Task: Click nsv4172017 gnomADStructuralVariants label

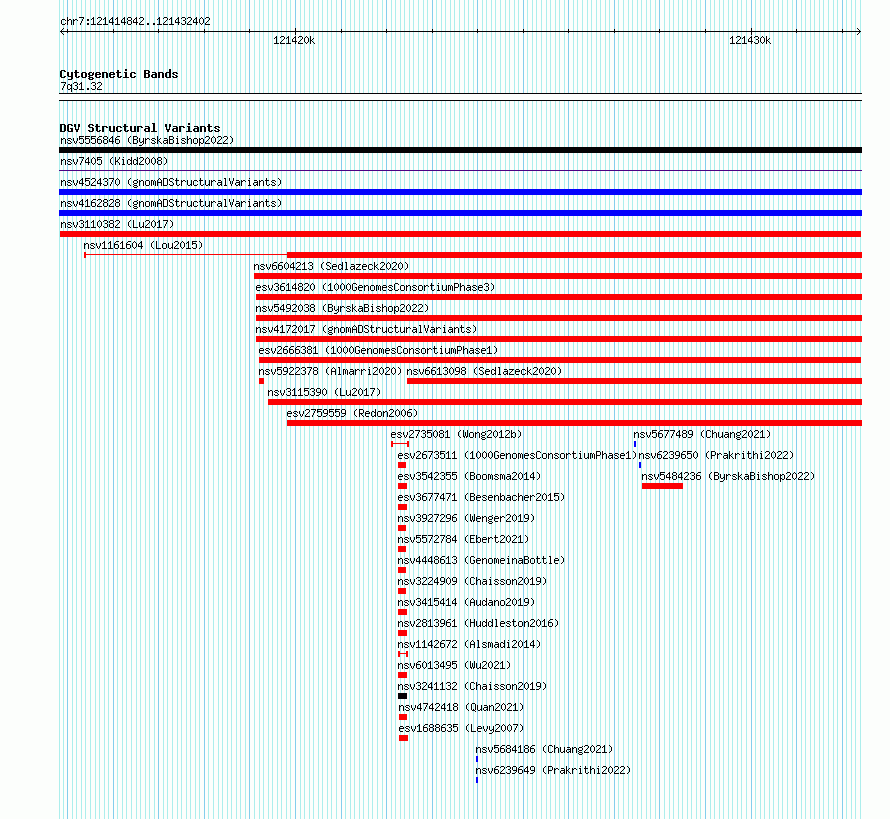Action: click(366, 329)
